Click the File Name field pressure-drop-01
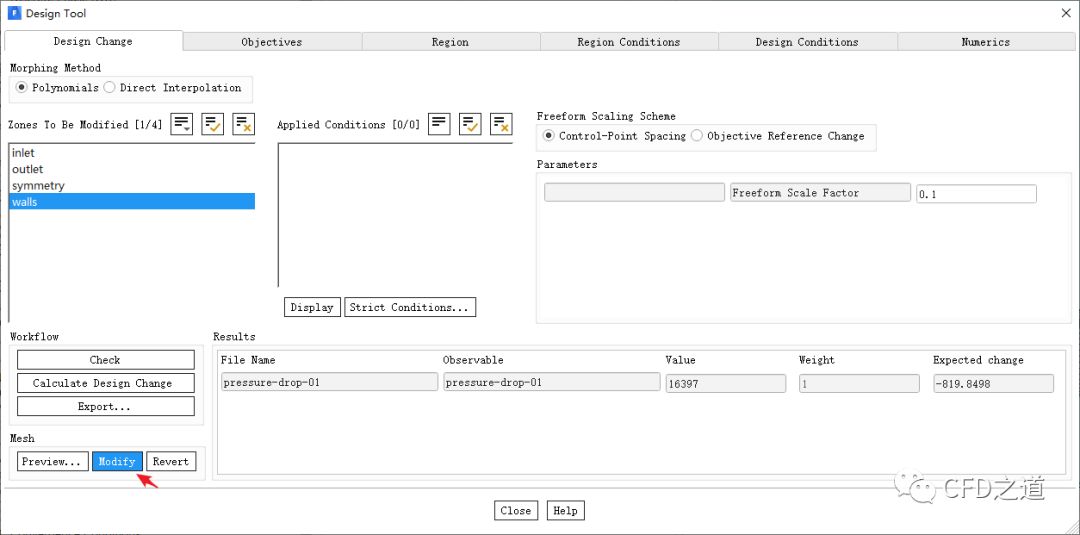 click(329, 384)
